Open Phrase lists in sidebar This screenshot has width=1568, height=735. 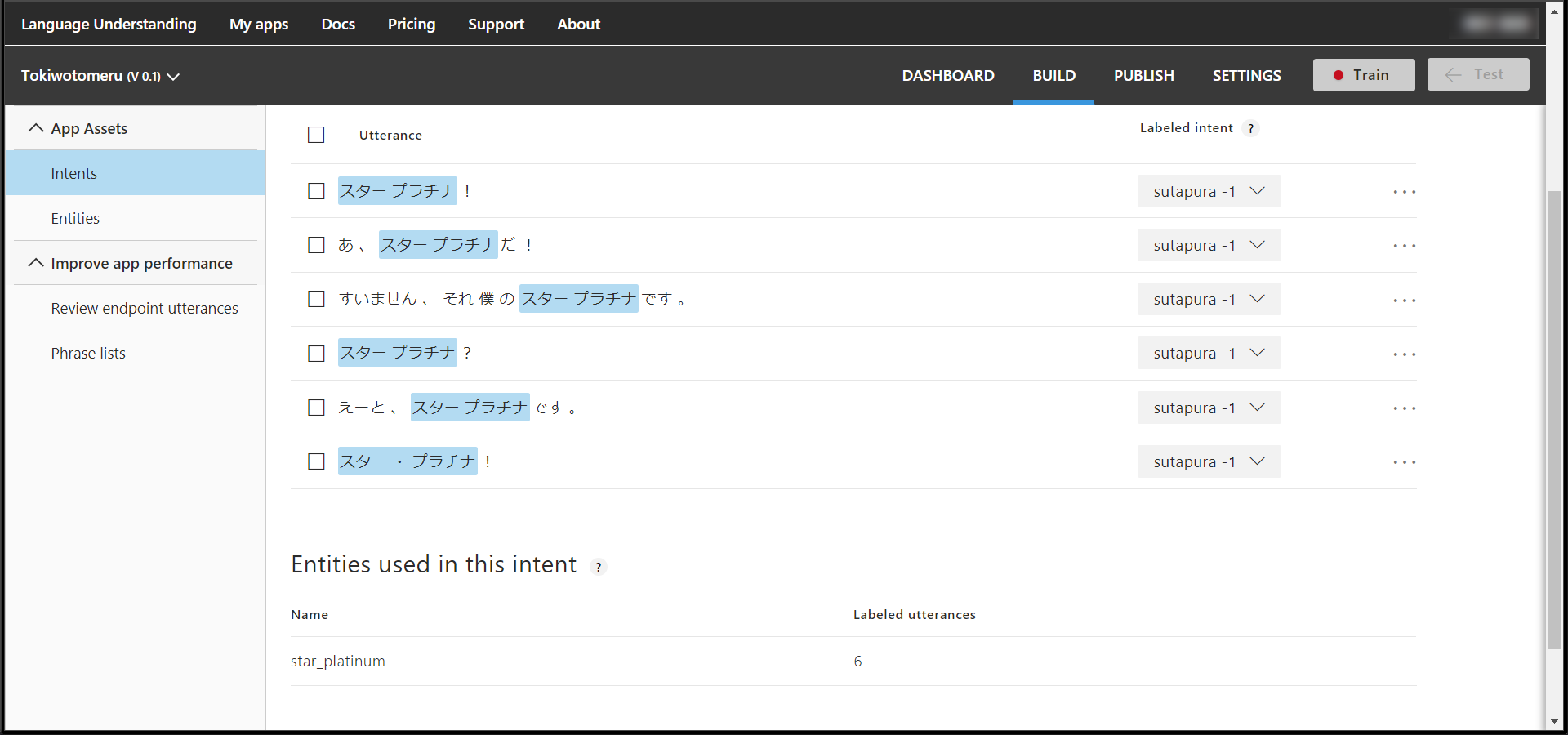coord(88,353)
